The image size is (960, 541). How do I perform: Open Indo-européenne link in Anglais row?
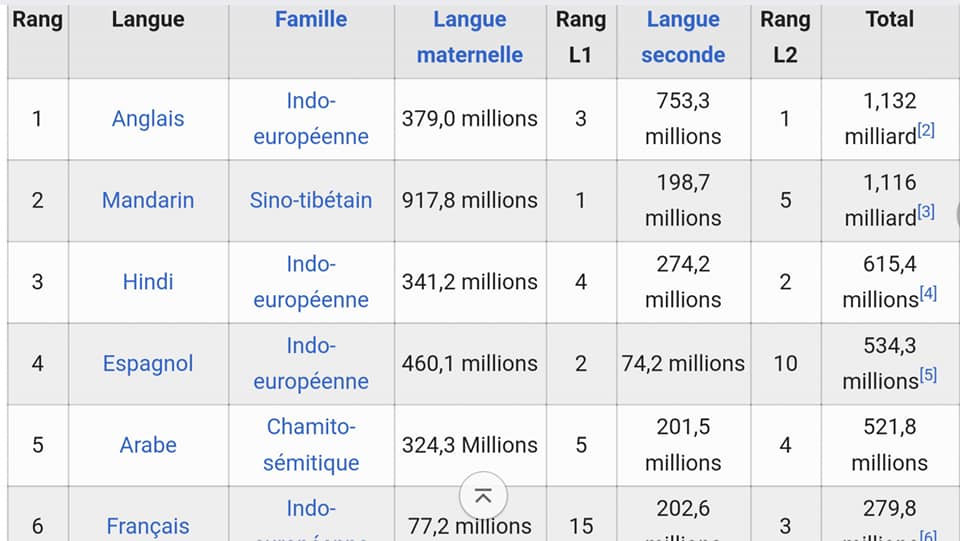[x=311, y=118]
